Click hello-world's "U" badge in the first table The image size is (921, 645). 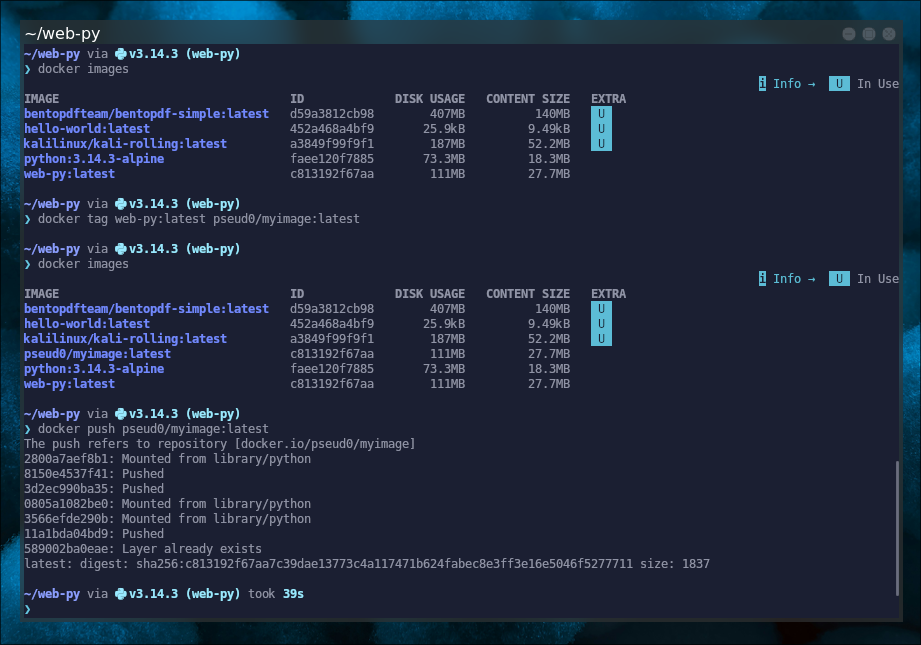click(601, 129)
